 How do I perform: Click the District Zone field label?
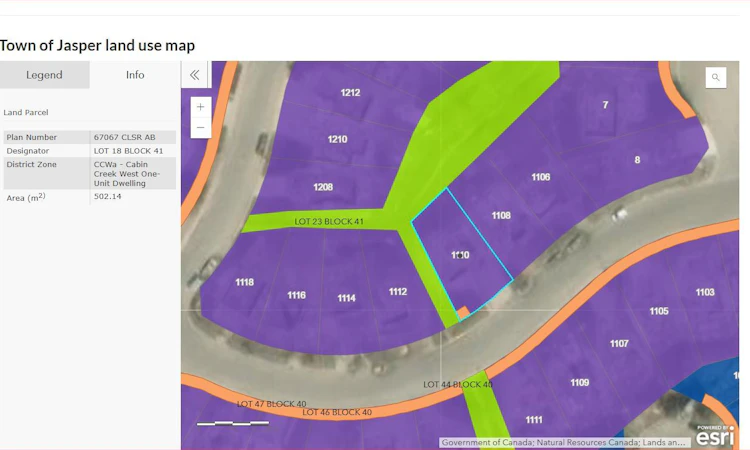32,165
